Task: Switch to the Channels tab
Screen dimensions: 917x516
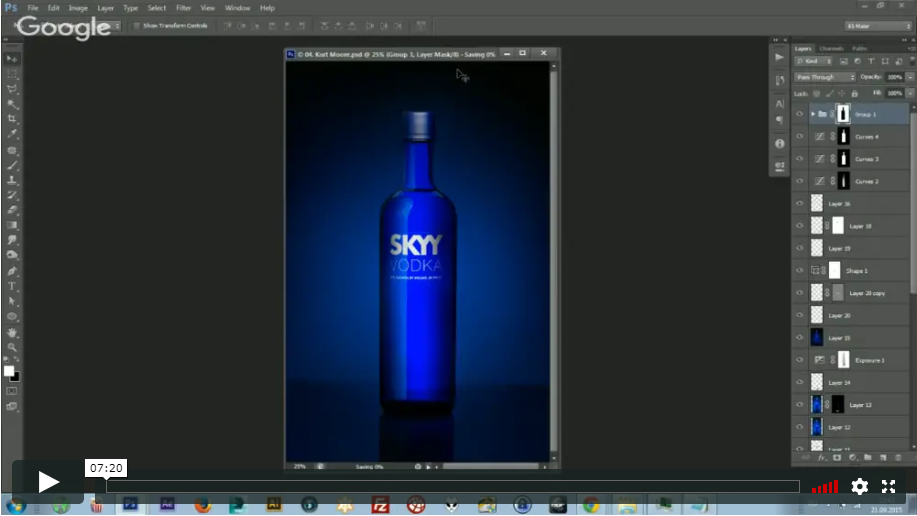Action: pyautogui.click(x=831, y=49)
